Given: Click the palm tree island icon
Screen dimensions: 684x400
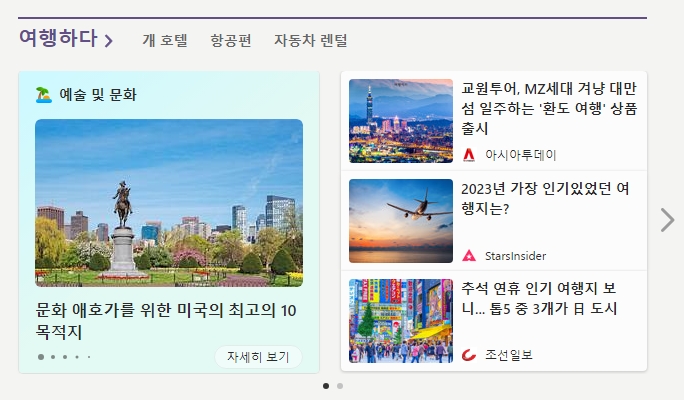Looking at the screenshot, I should tap(44, 95).
